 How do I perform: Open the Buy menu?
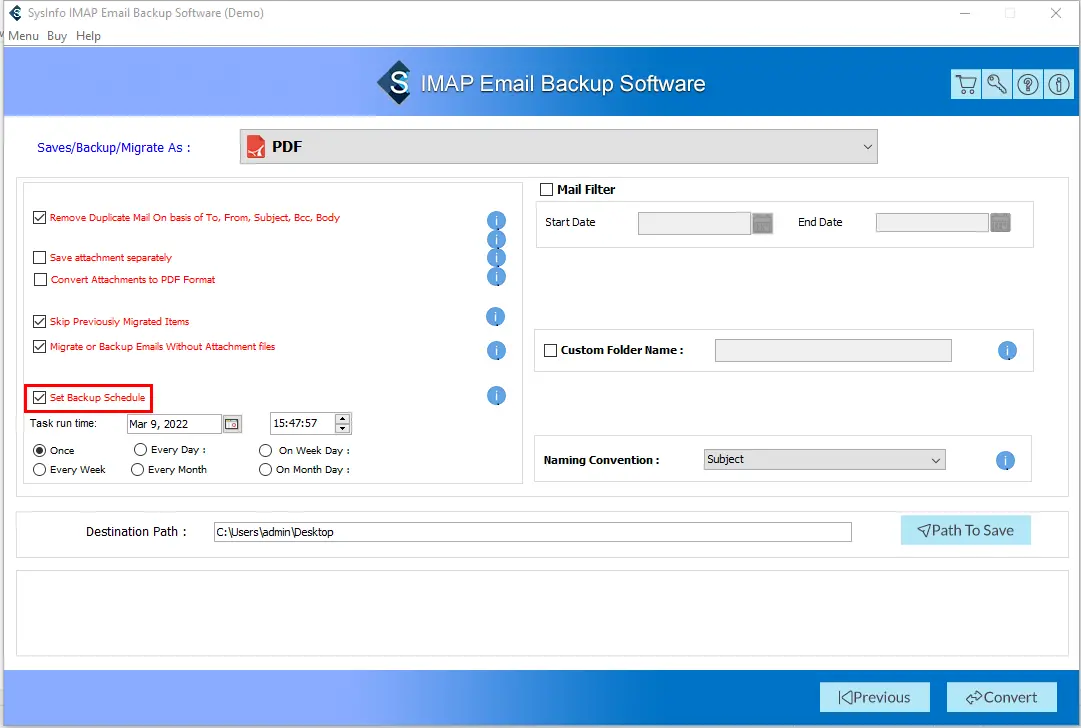(x=57, y=36)
